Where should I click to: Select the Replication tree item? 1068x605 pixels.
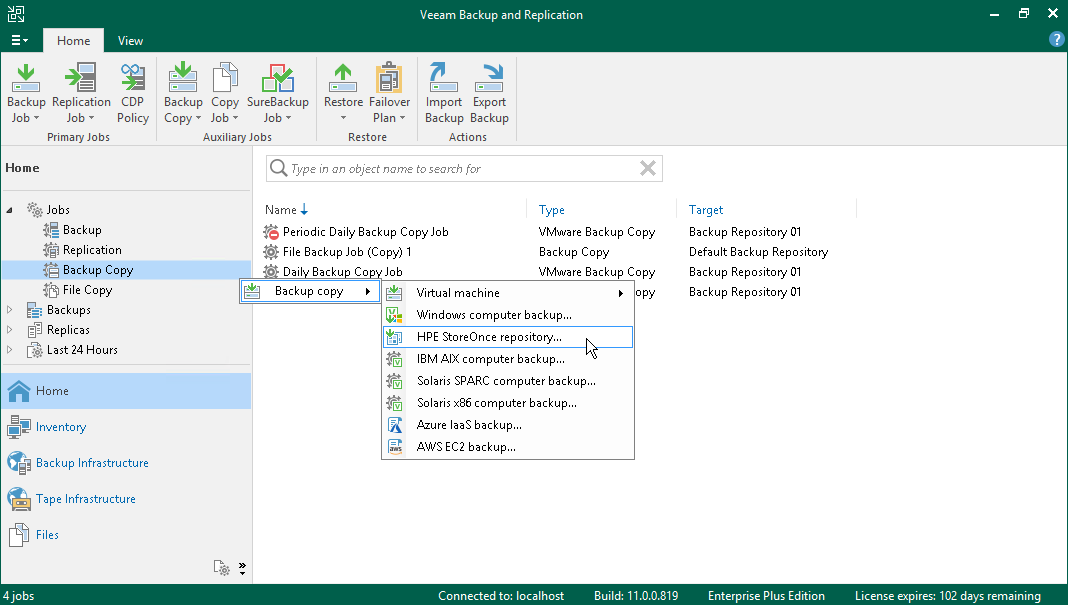pos(92,249)
